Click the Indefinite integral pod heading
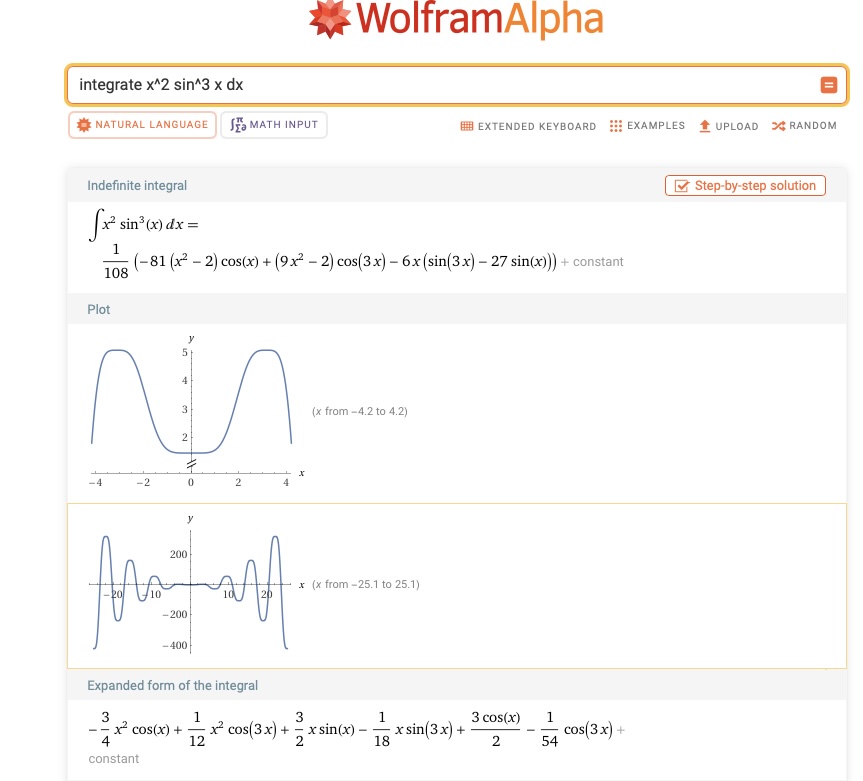The image size is (863, 781). point(137,186)
